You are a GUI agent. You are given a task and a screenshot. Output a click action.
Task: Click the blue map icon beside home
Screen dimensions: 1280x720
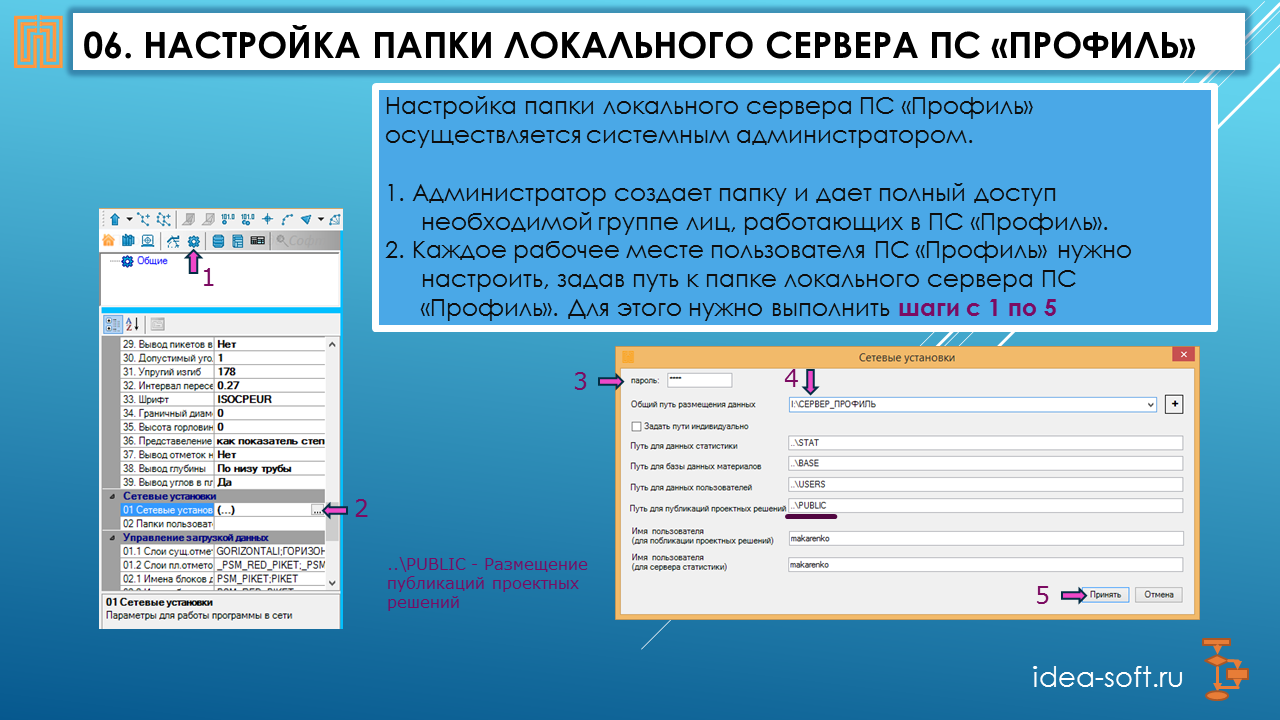click(x=128, y=240)
